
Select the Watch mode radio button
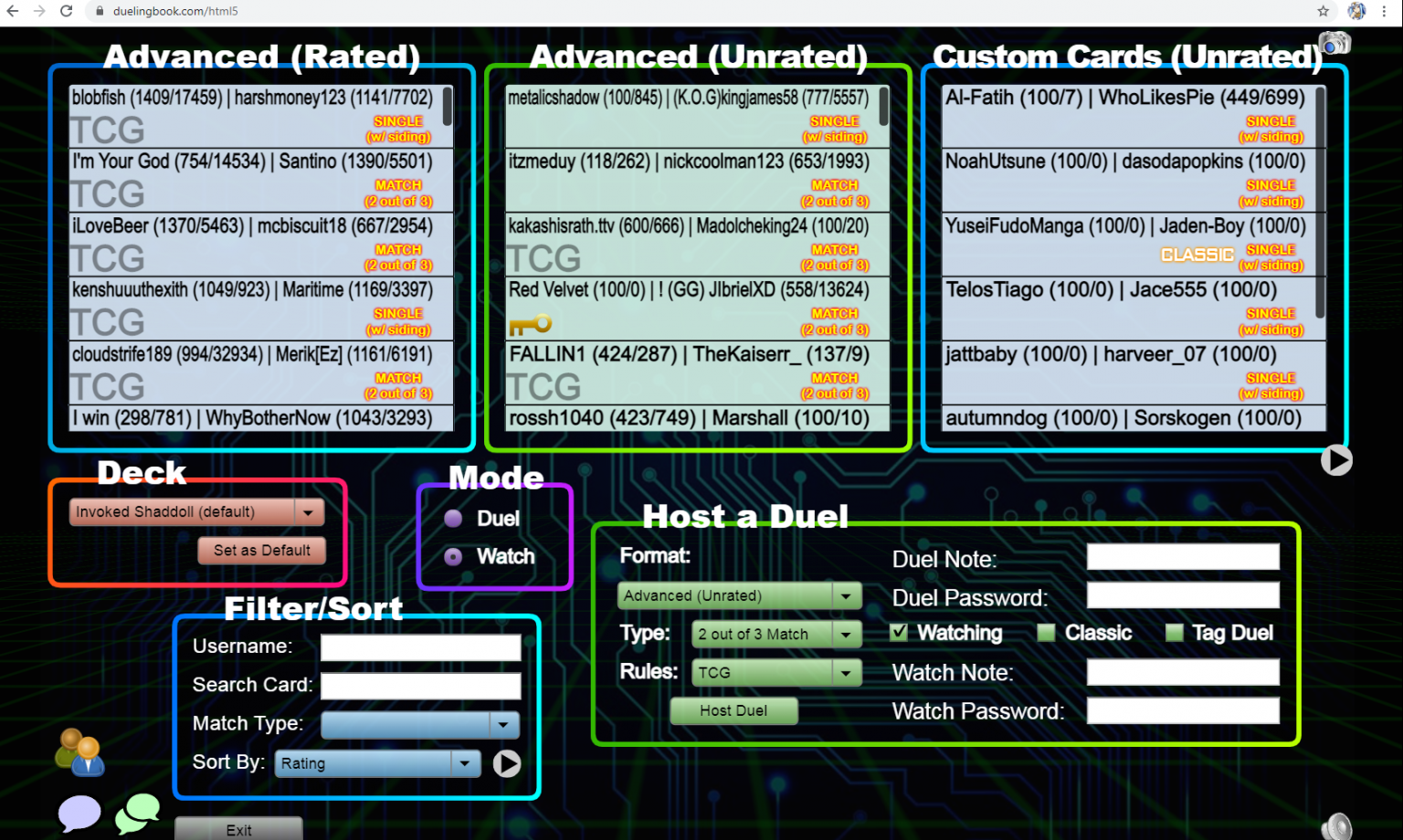pyautogui.click(x=453, y=557)
